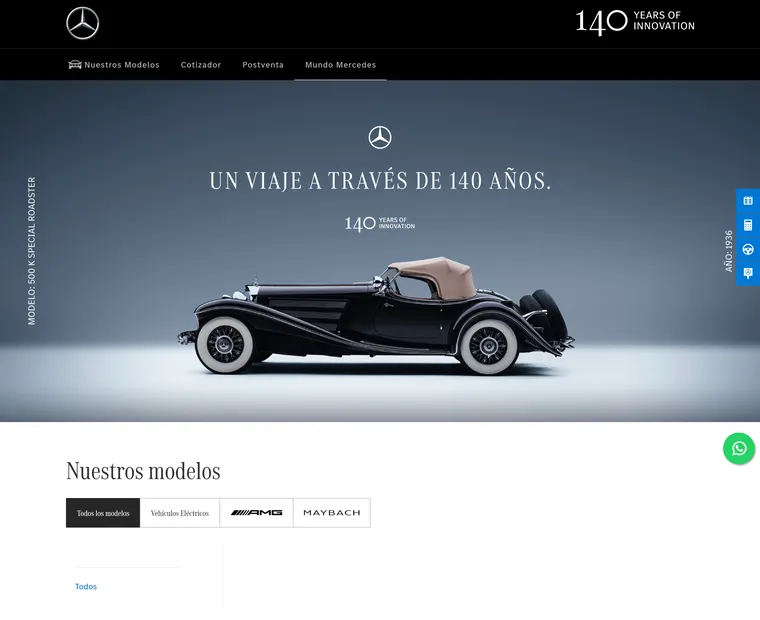
Task: Click the car icon beside Nuestros Modelos
Action: (x=75, y=64)
